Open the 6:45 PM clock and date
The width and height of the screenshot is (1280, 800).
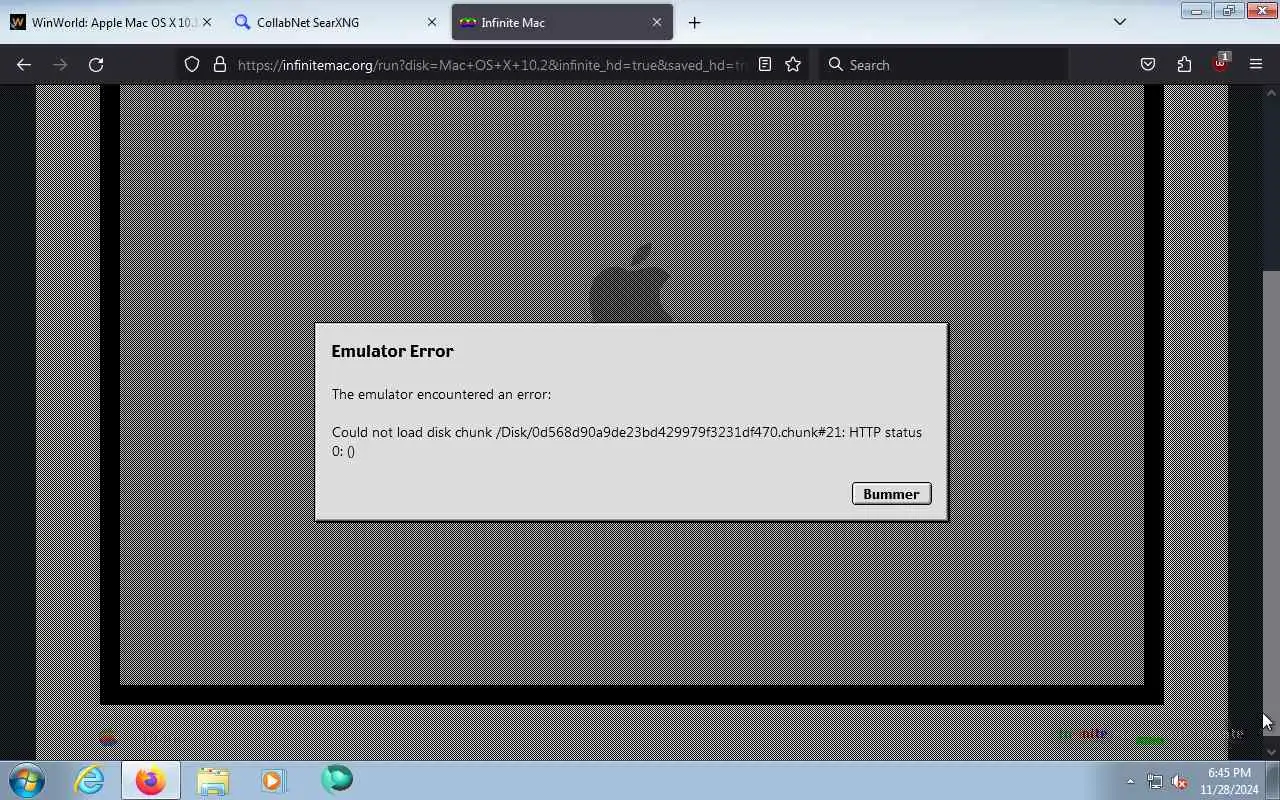1229,781
